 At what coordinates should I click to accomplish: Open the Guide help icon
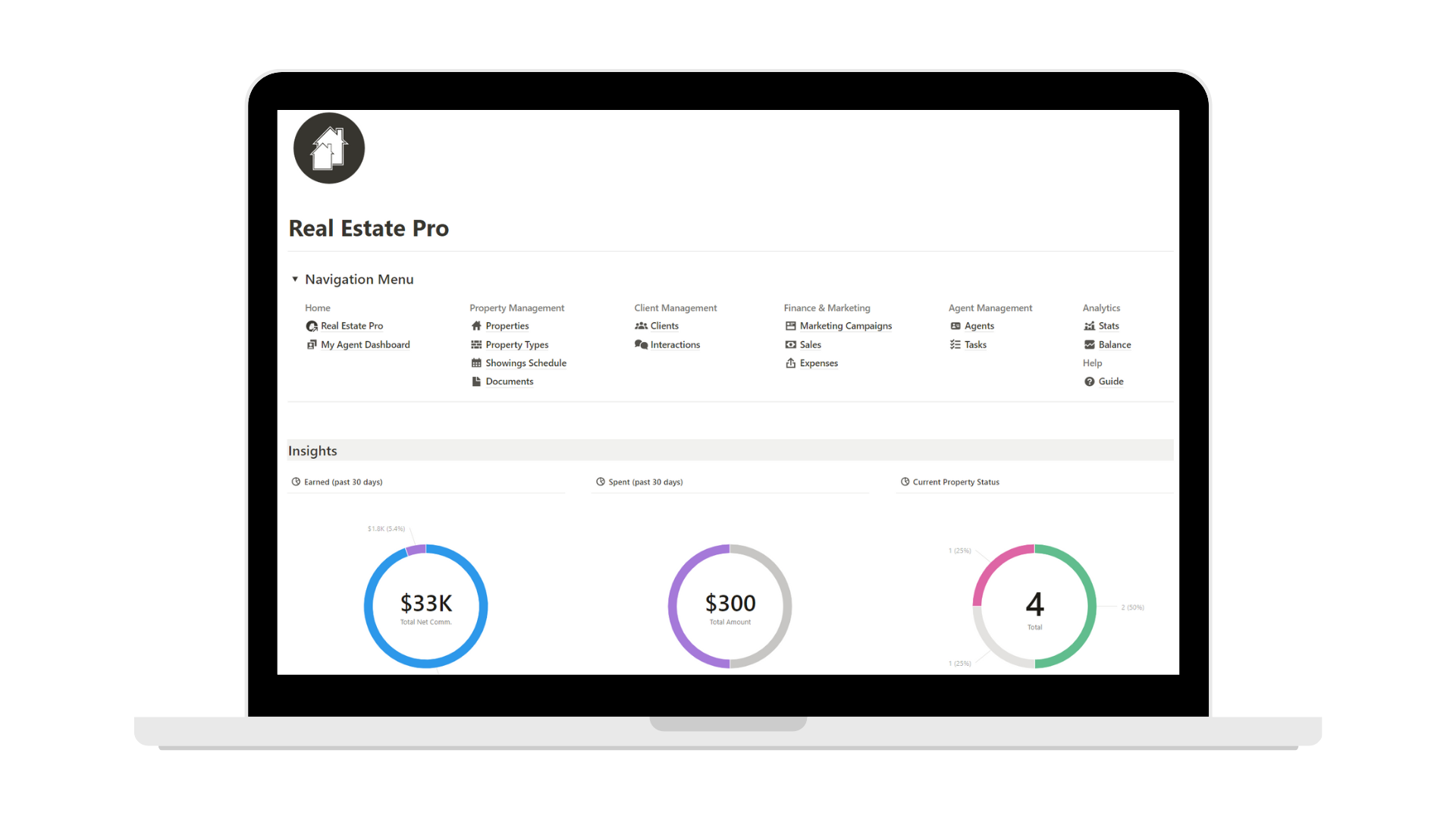pyautogui.click(x=1090, y=382)
